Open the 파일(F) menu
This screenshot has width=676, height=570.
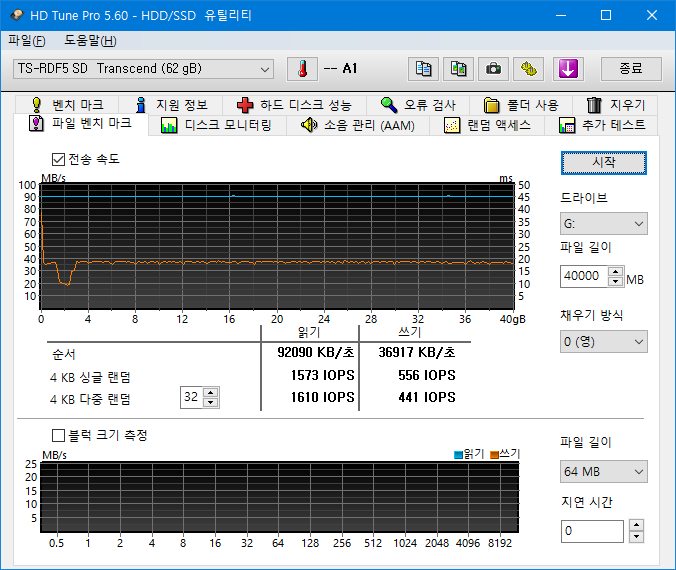(x=27, y=41)
